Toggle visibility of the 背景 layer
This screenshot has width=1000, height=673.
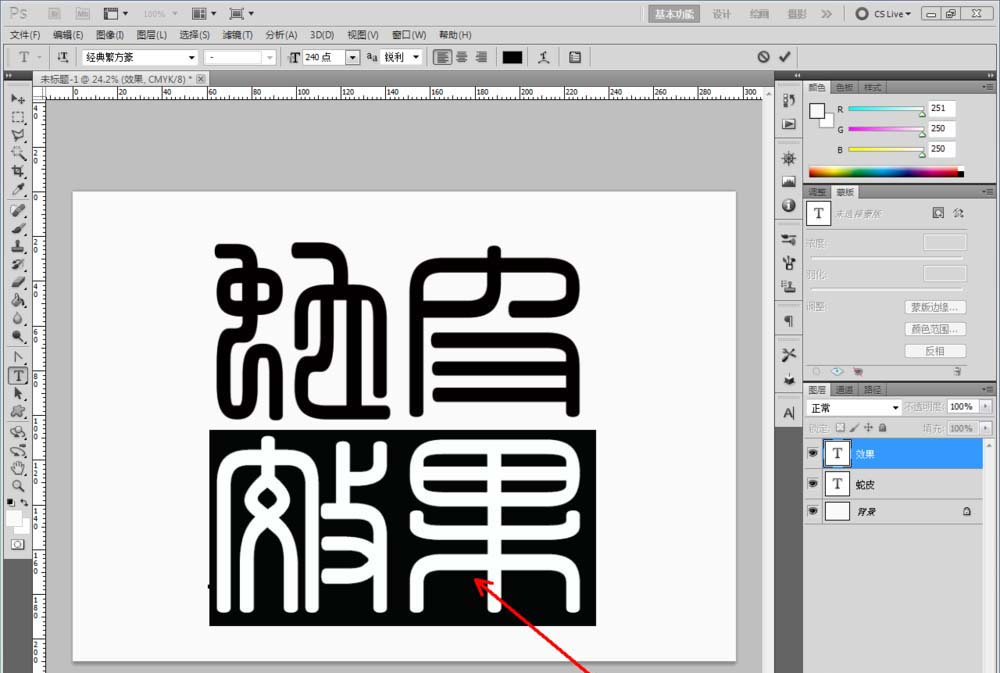(x=812, y=512)
